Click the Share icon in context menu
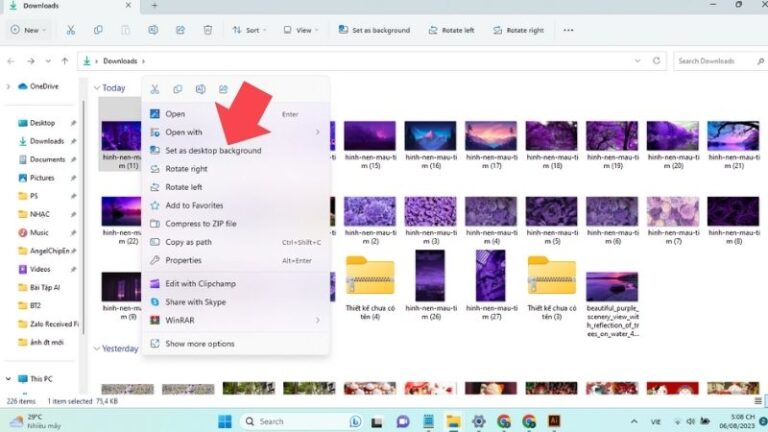The image size is (768, 432). (x=223, y=90)
